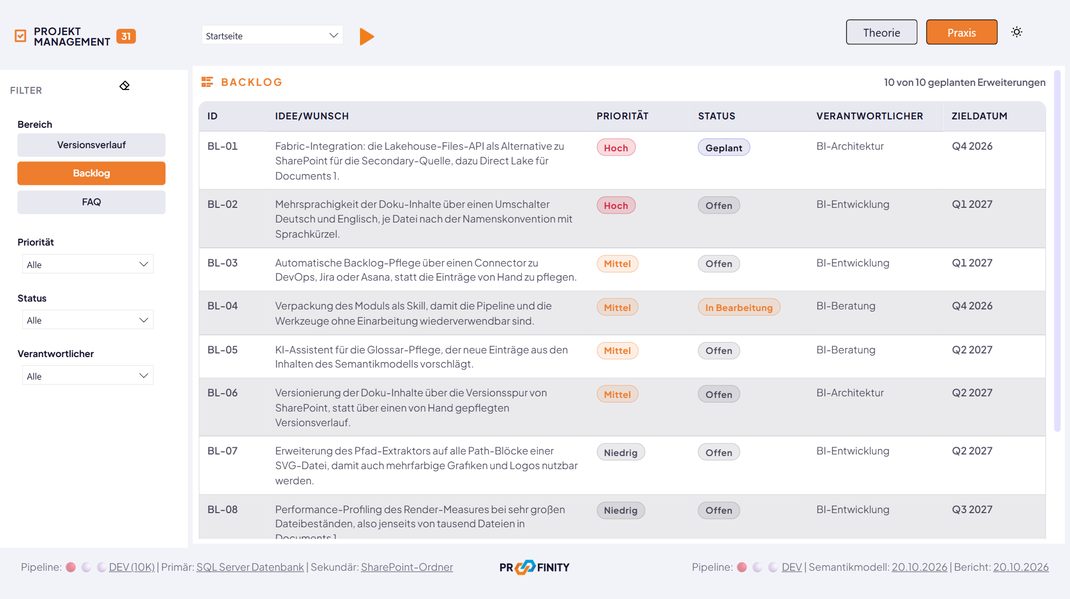
Task: Click the Geplant status badge of BL-01
Action: 723,147
